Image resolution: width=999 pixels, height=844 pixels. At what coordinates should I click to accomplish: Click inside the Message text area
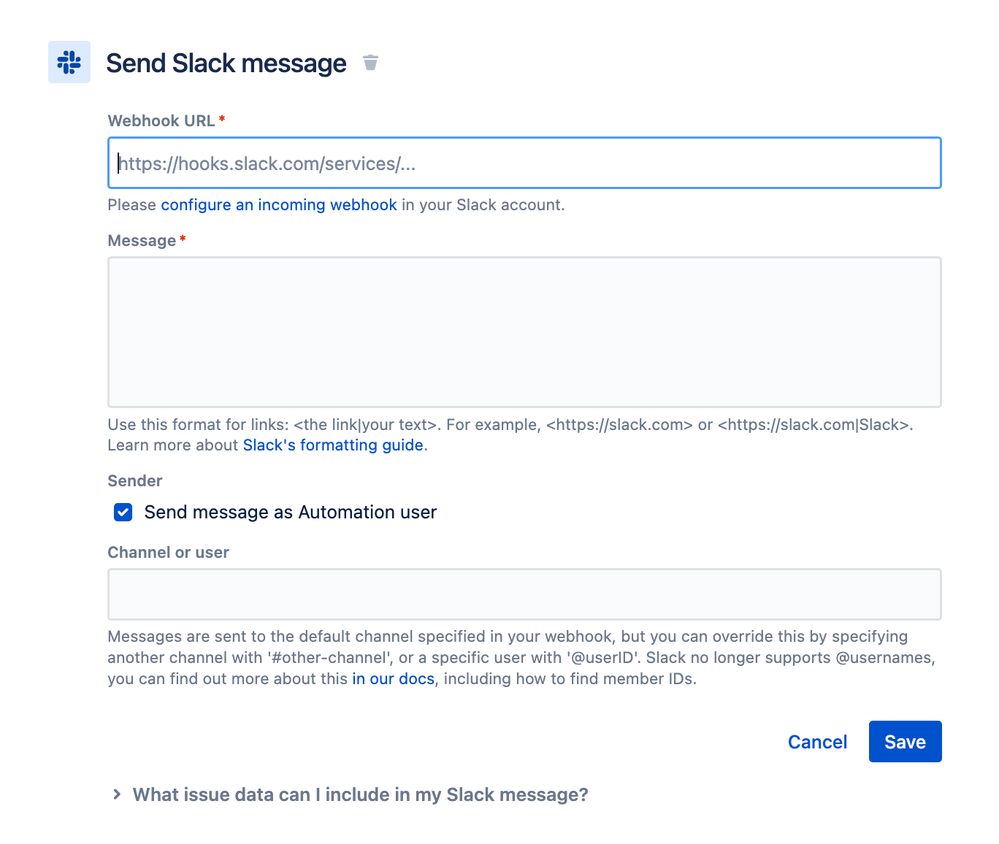click(524, 332)
